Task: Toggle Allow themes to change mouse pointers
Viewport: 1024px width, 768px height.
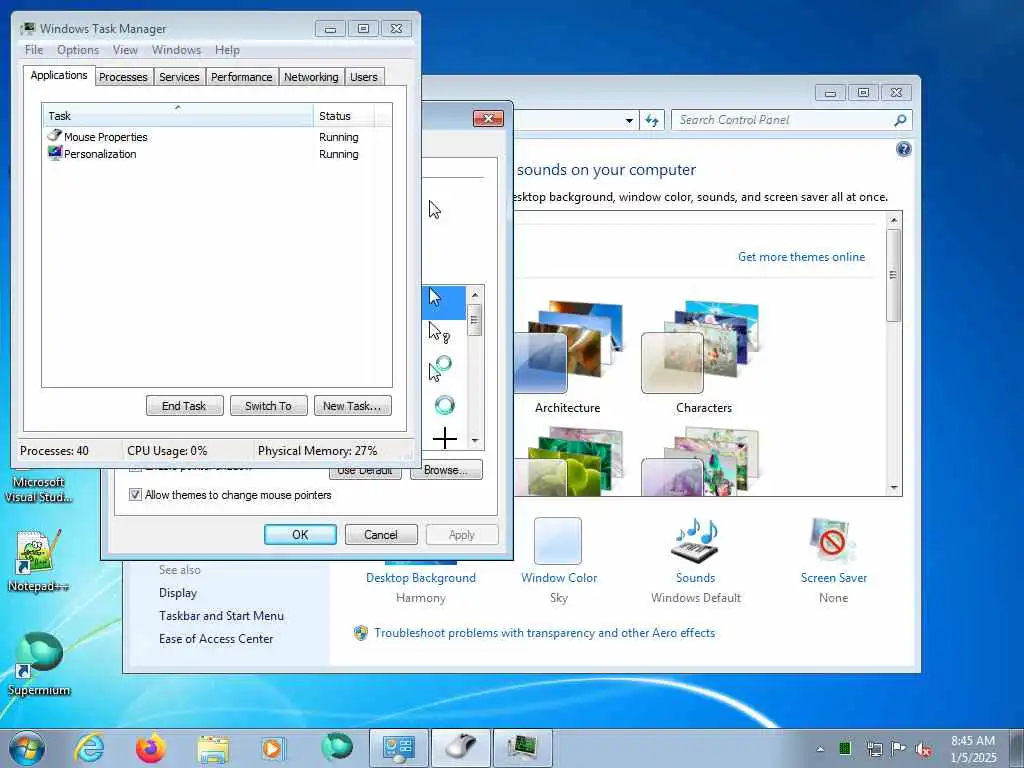Action: tap(135, 495)
